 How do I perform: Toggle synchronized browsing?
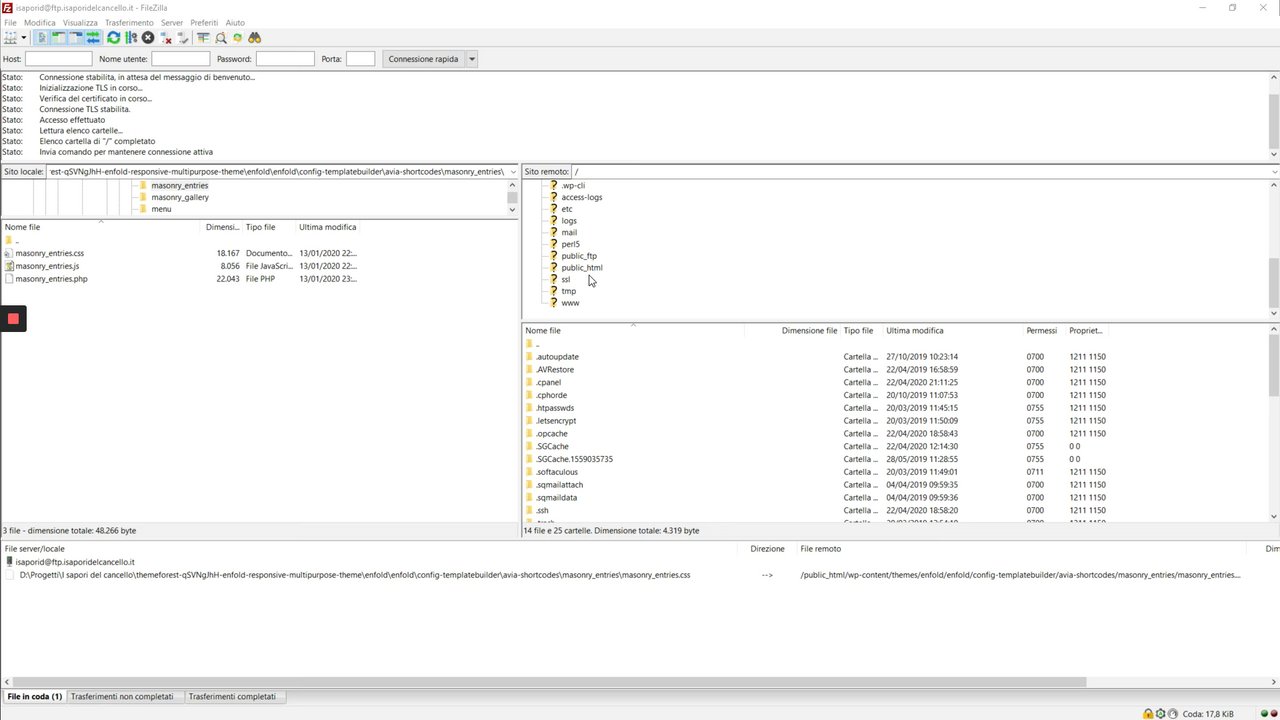(x=238, y=38)
